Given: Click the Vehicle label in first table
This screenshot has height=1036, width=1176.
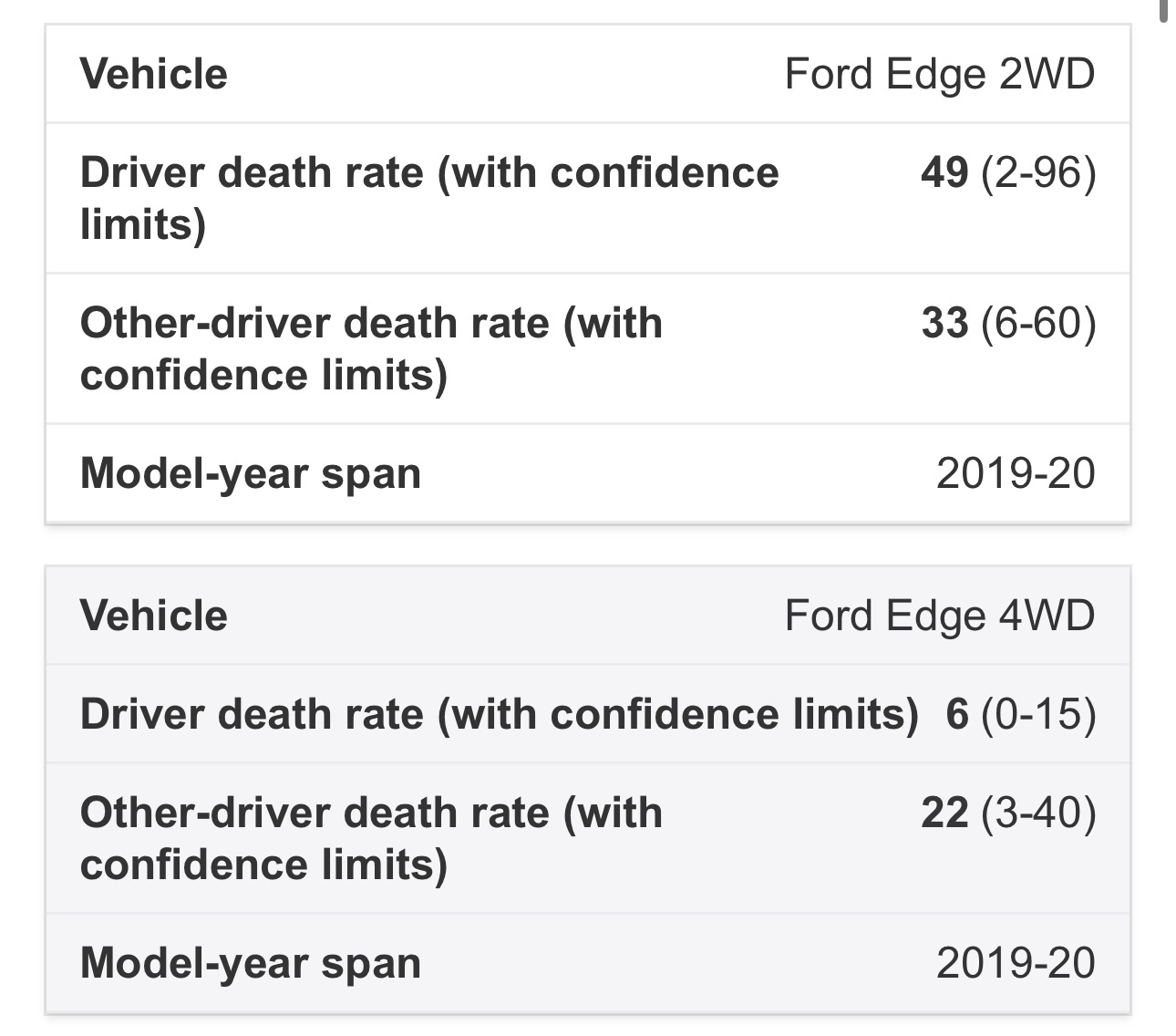Looking at the screenshot, I should 154,74.
